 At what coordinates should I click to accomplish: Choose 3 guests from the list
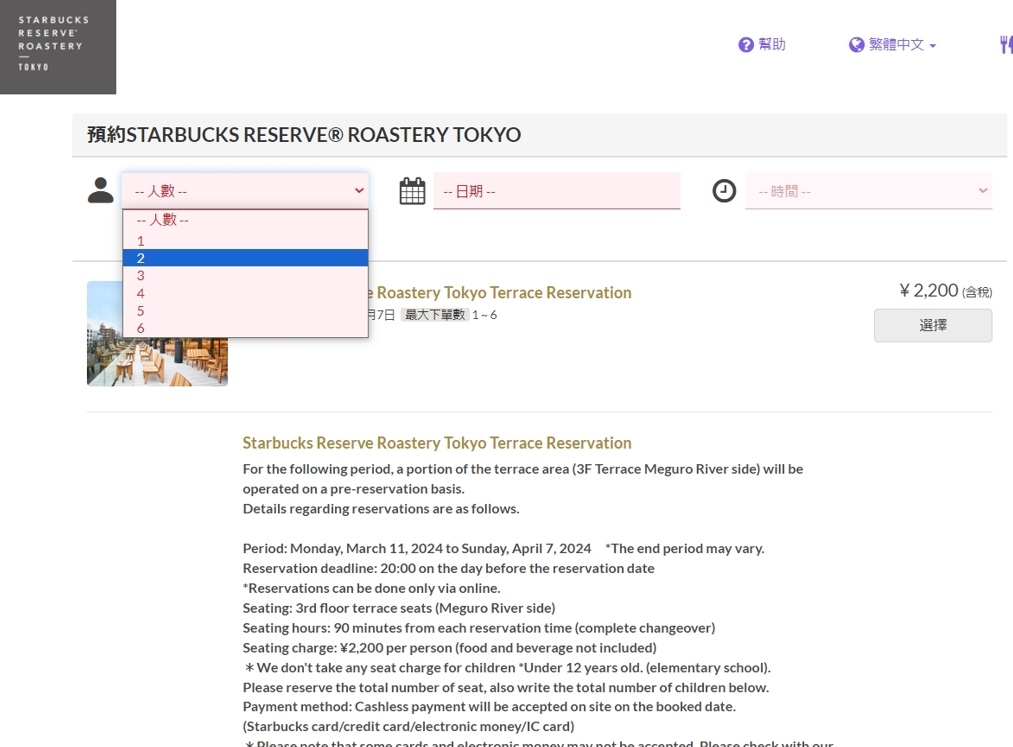(245, 275)
